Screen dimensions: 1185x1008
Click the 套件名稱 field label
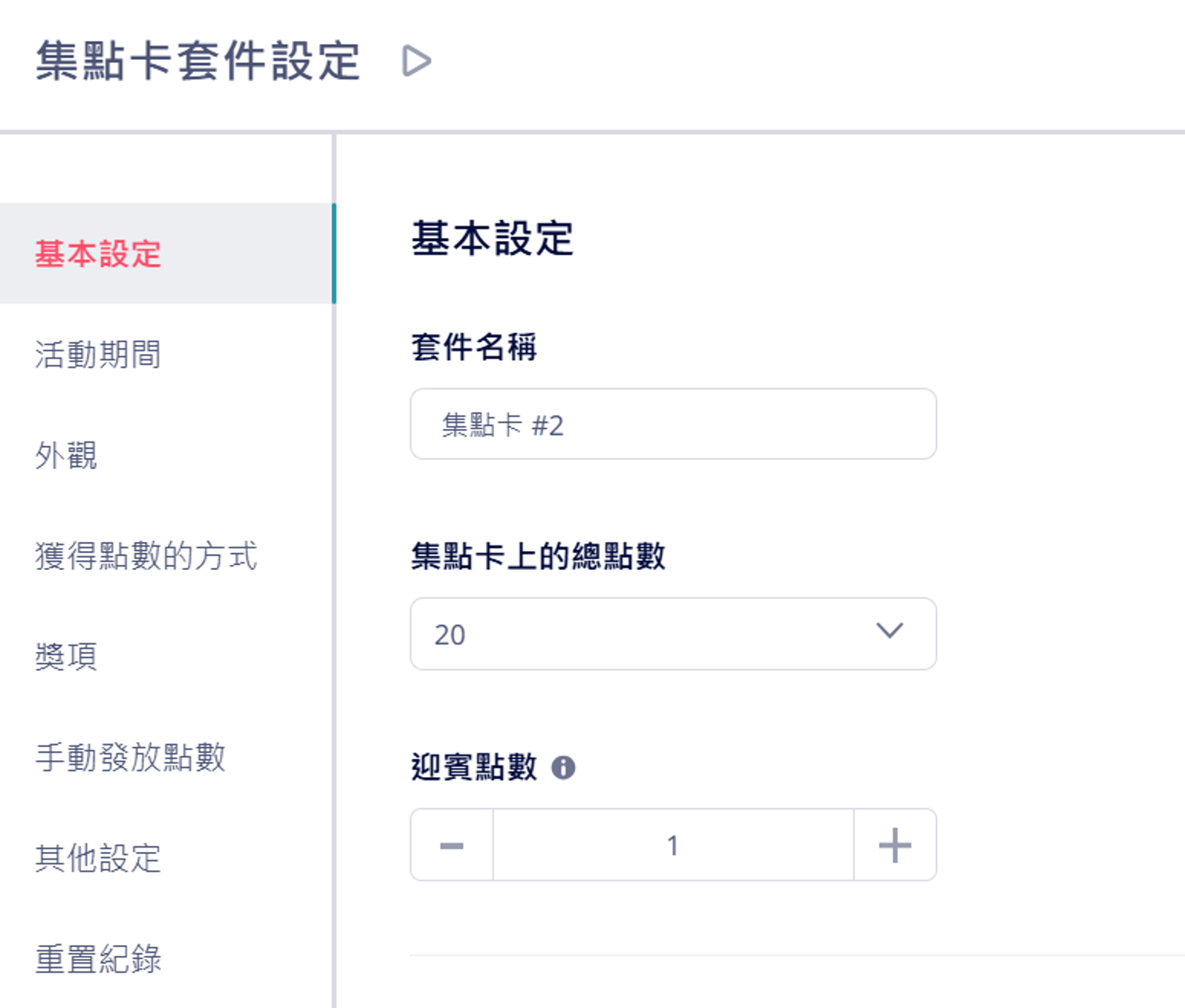point(474,347)
